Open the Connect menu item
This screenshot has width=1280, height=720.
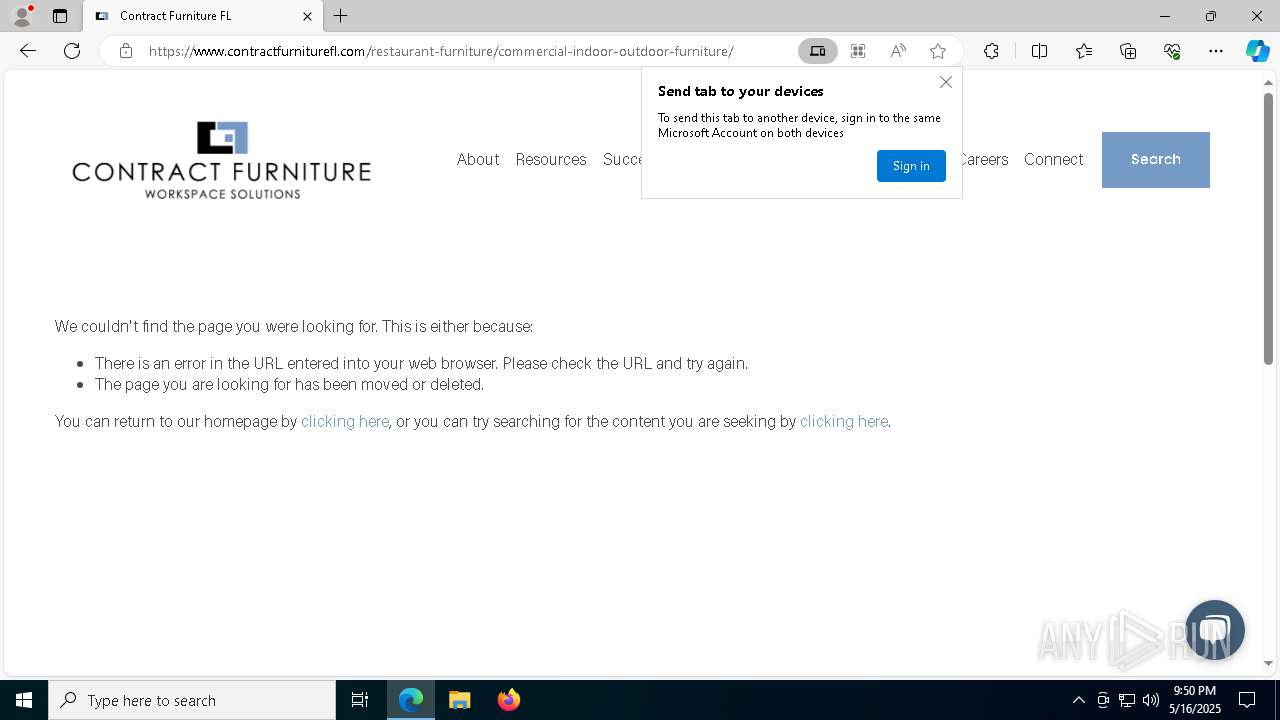pos(1053,159)
